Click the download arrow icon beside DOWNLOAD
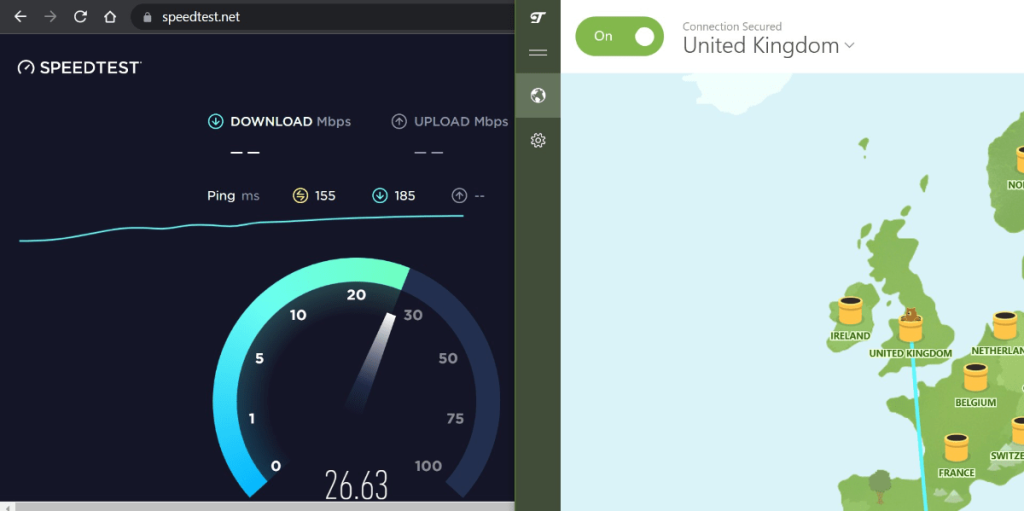The width and height of the screenshot is (1024, 511). [216, 122]
